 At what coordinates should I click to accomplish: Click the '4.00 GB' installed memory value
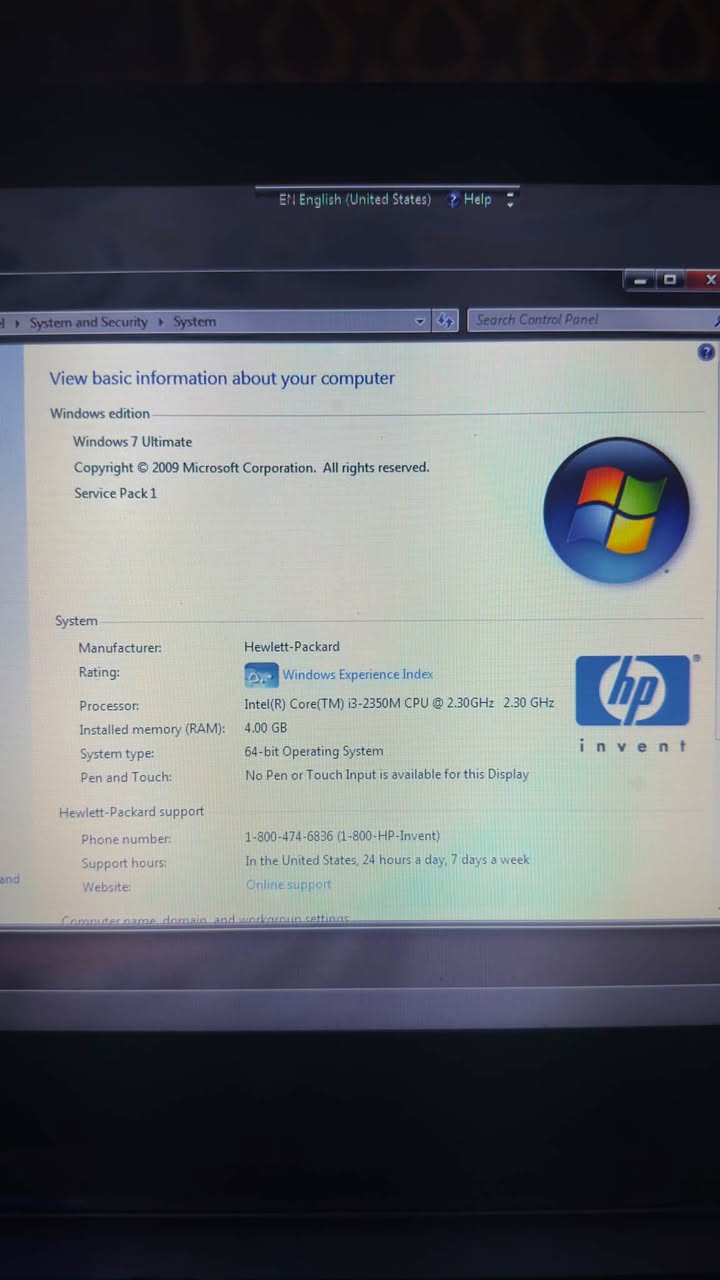(x=266, y=728)
